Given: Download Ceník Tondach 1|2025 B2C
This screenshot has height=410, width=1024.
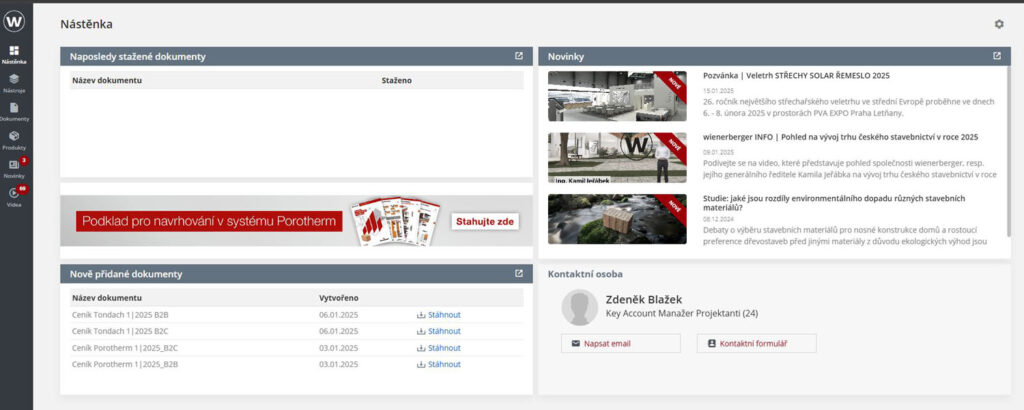Looking at the screenshot, I should [439, 331].
